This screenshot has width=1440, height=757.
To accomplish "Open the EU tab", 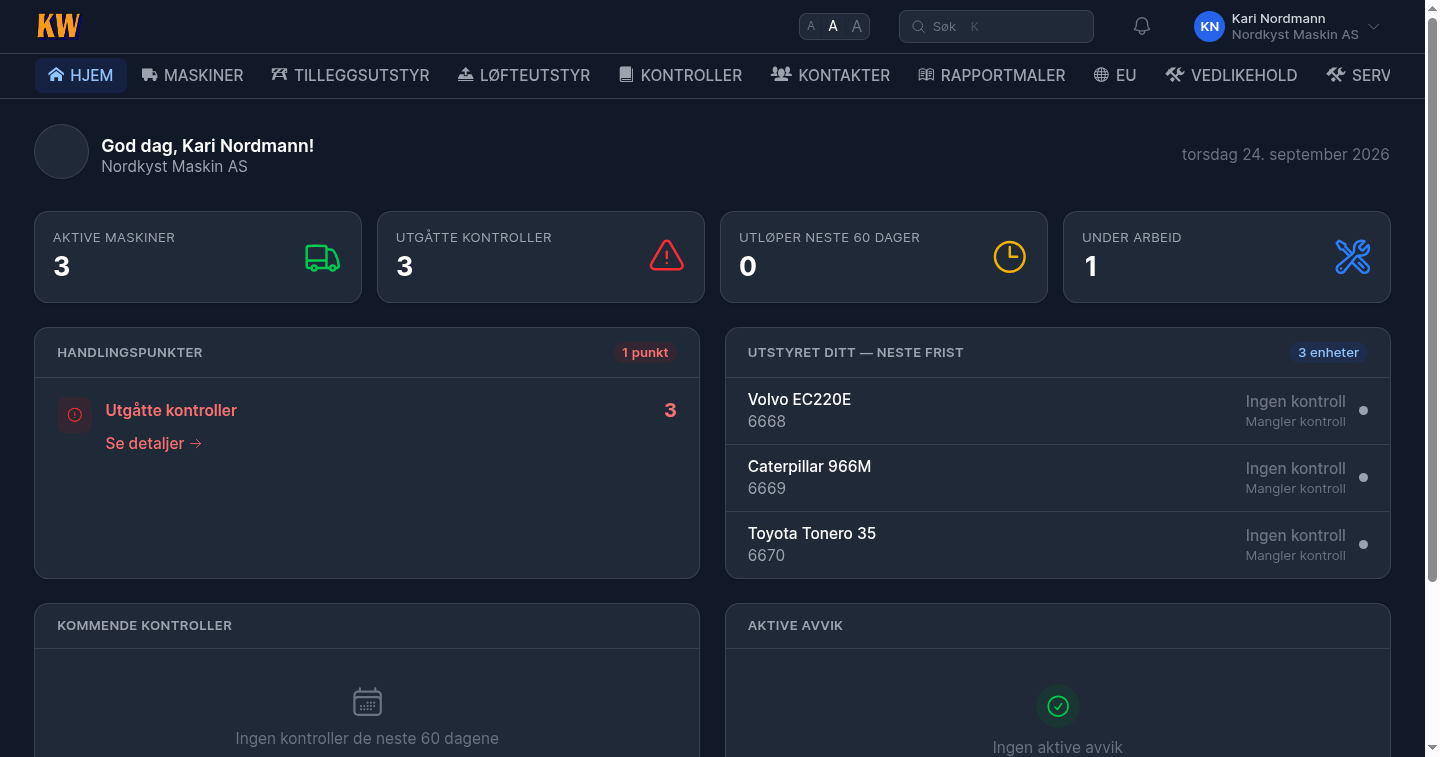I will point(1115,75).
